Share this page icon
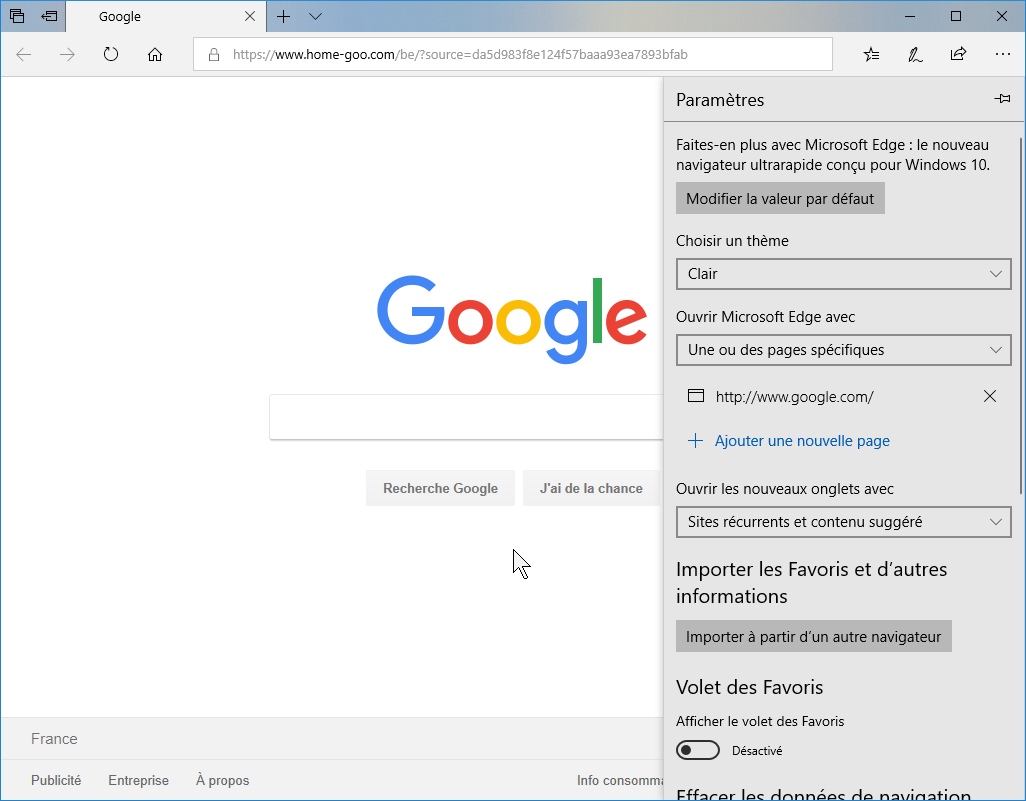Viewport: 1026px width, 801px height. (x=959, y=54)
